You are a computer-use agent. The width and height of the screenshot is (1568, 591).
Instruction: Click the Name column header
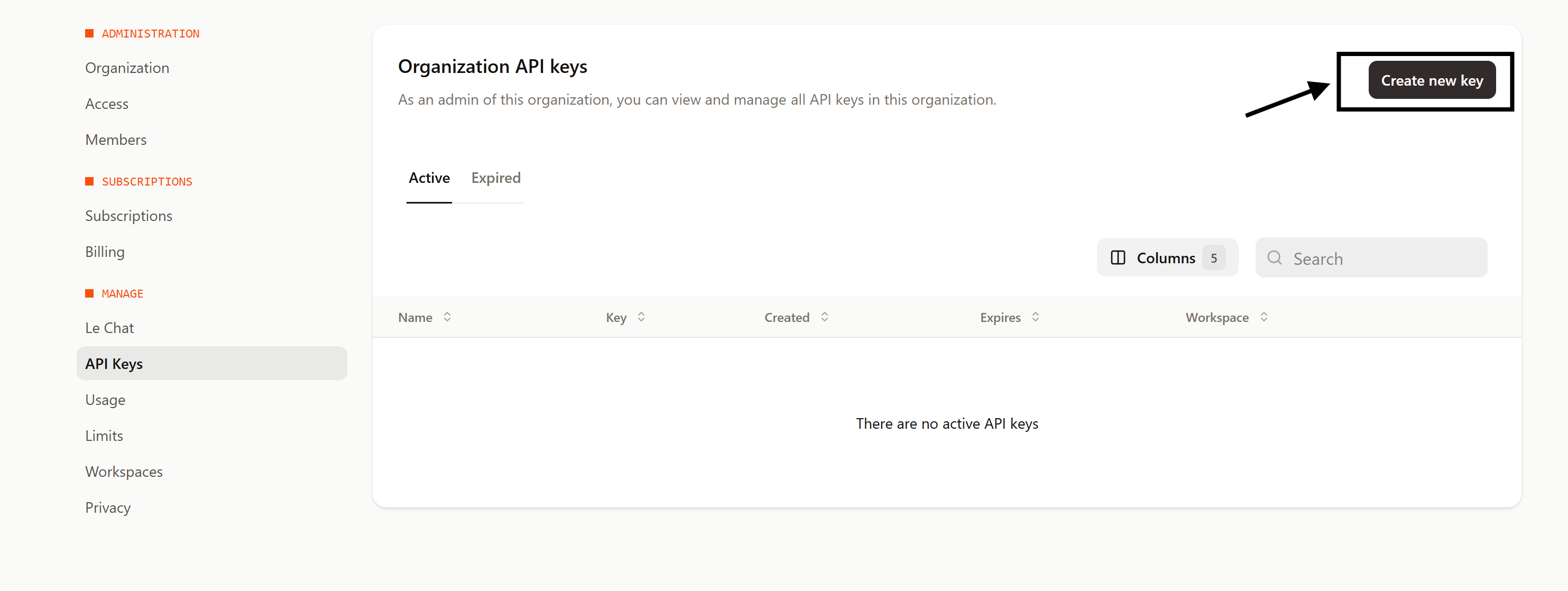click(415, 318)
